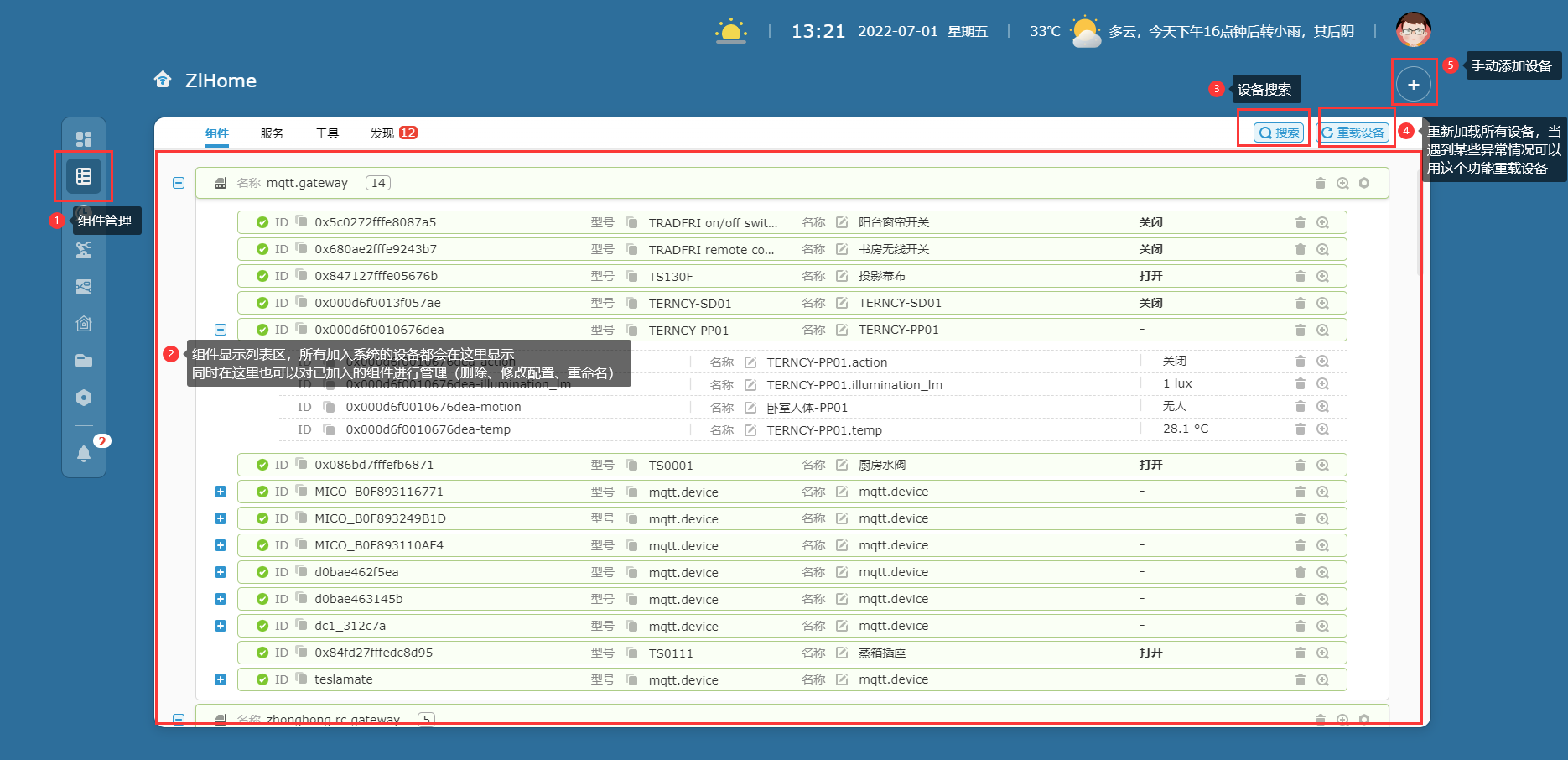
Task: Delete the TERNCY-SD01 row via trash icon
Action: point(1301,303)
